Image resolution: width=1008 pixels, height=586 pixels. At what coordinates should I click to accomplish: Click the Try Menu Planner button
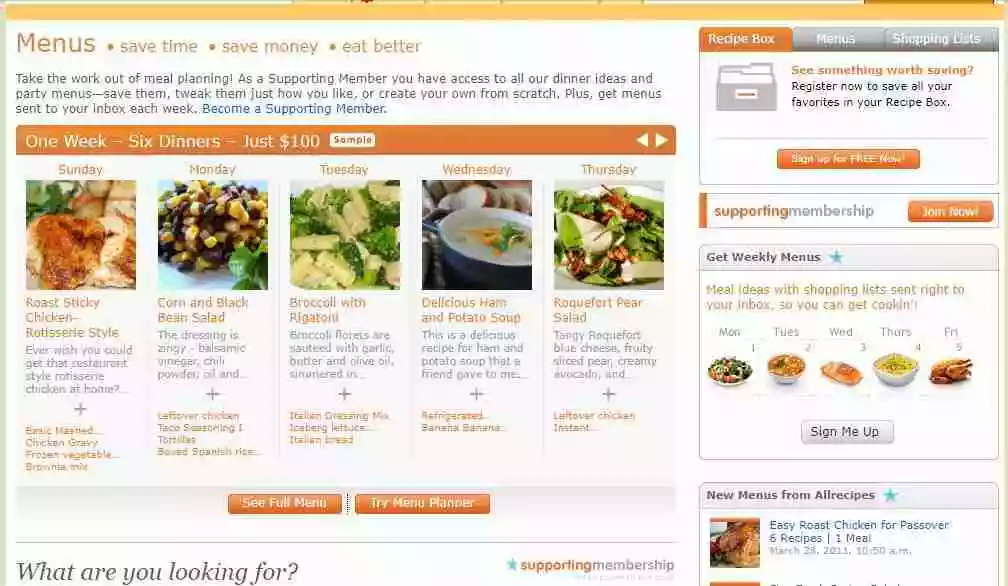422,503
